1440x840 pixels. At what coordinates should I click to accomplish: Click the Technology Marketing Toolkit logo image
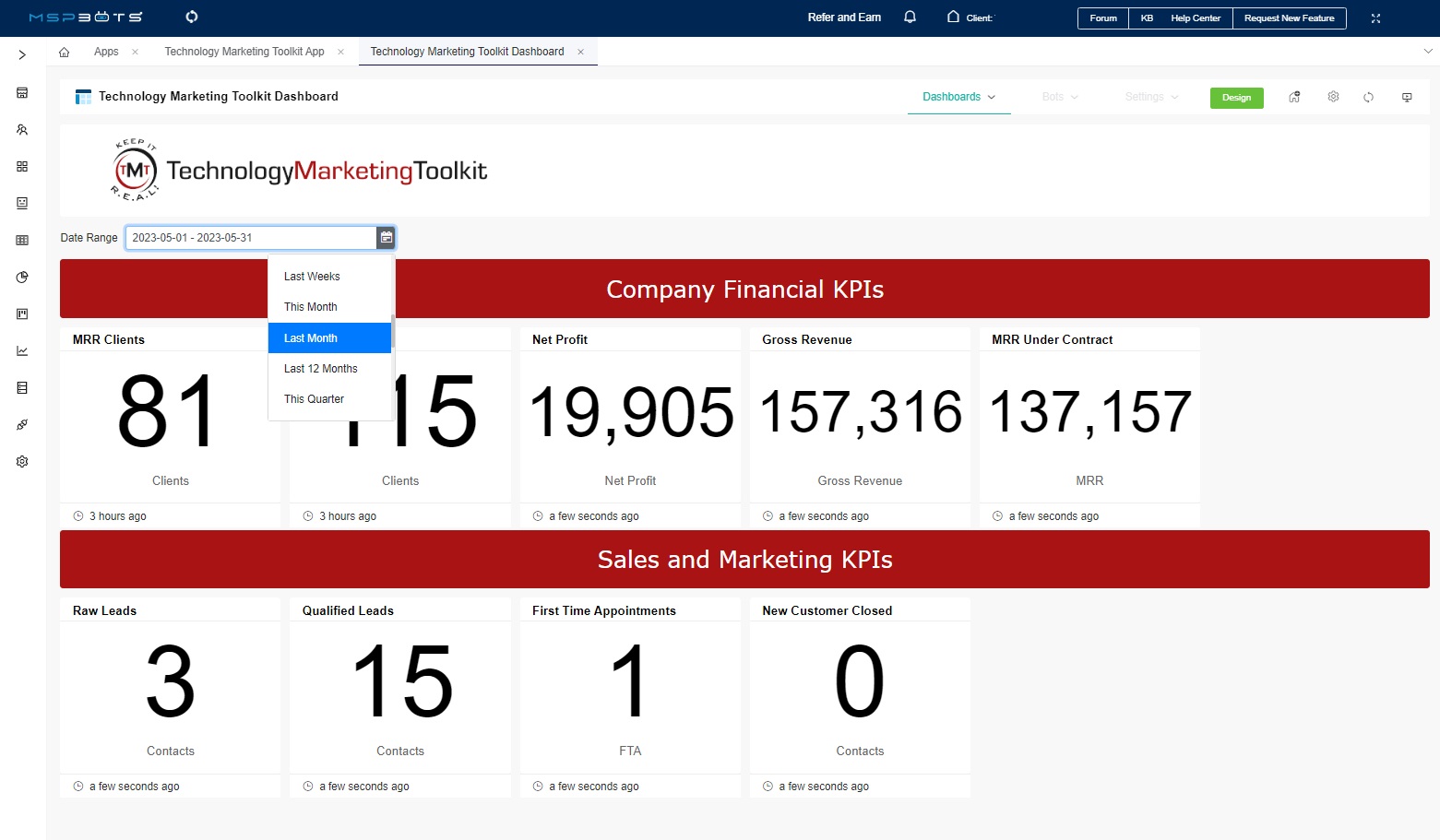[x=299, y=171]
